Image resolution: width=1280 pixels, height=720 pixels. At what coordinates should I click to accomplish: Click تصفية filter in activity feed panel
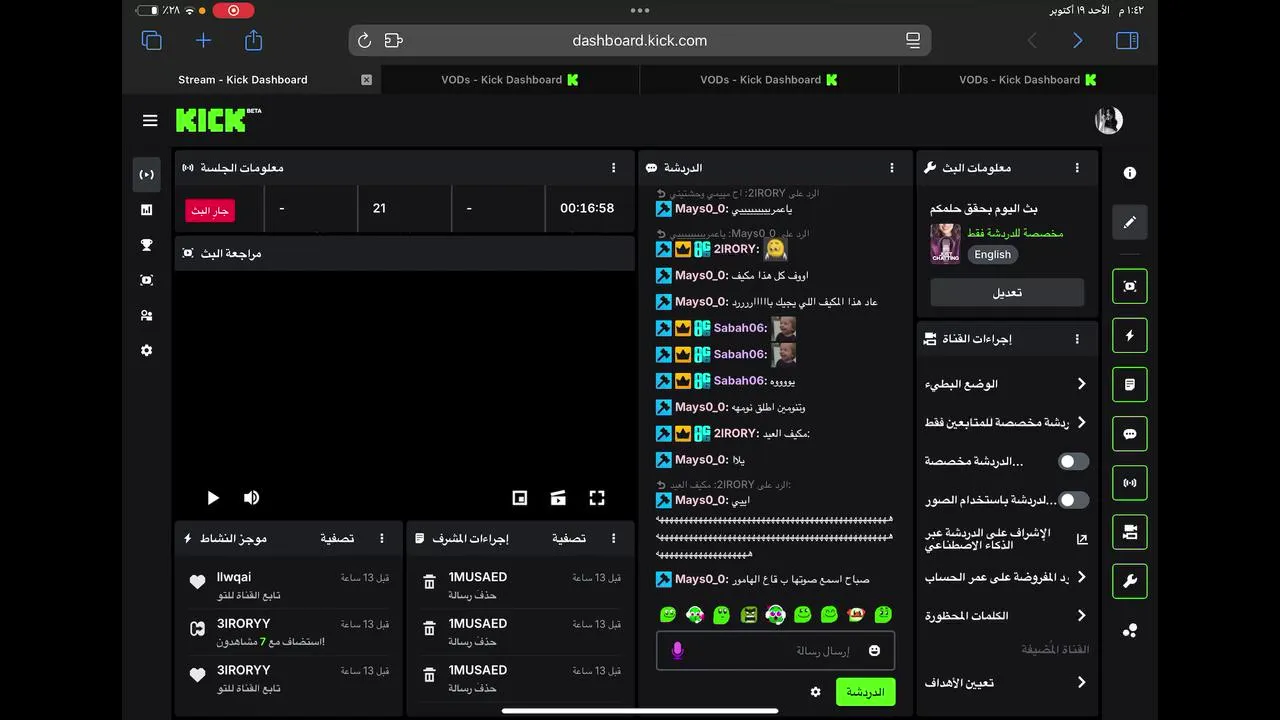click(337, 538)
